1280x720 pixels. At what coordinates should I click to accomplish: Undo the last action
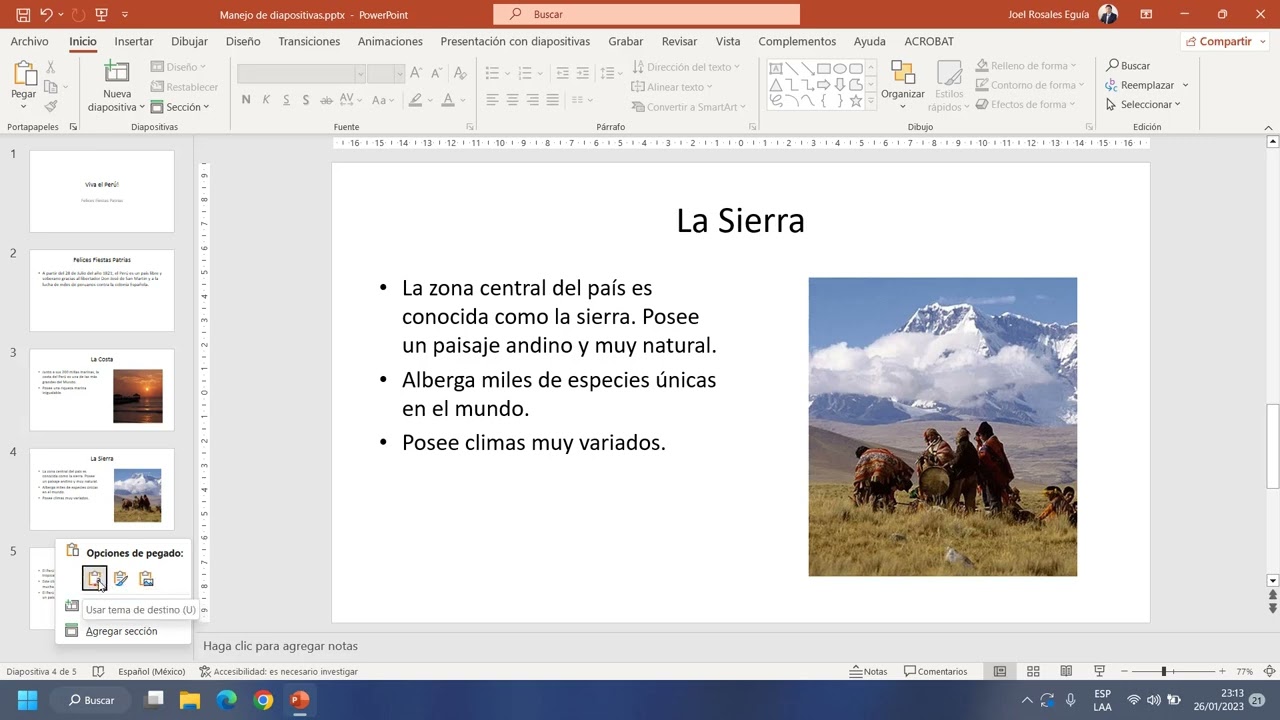(x=45, y=15)
